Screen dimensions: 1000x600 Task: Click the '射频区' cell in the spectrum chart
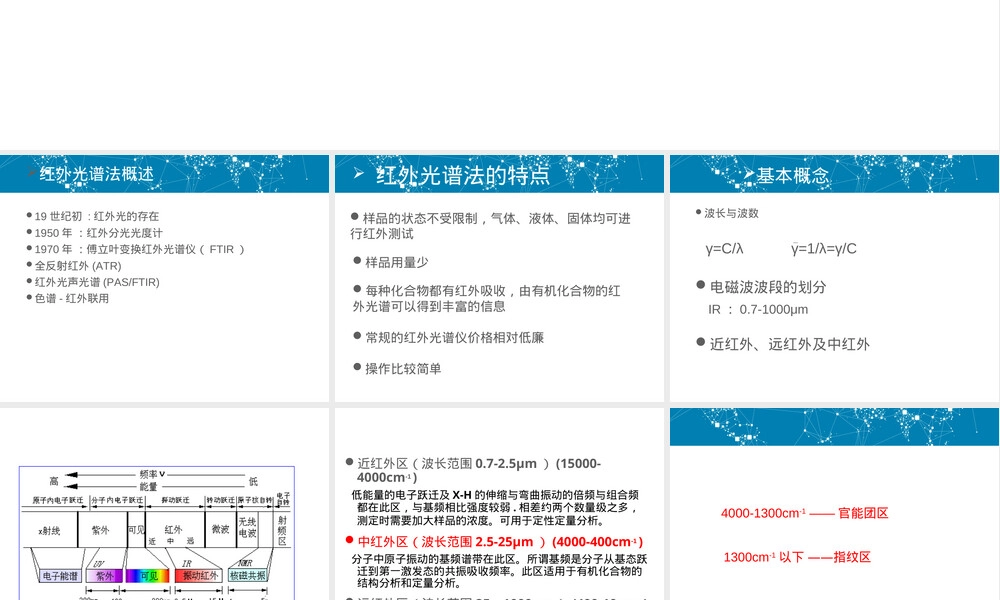[x=283, y=530]
